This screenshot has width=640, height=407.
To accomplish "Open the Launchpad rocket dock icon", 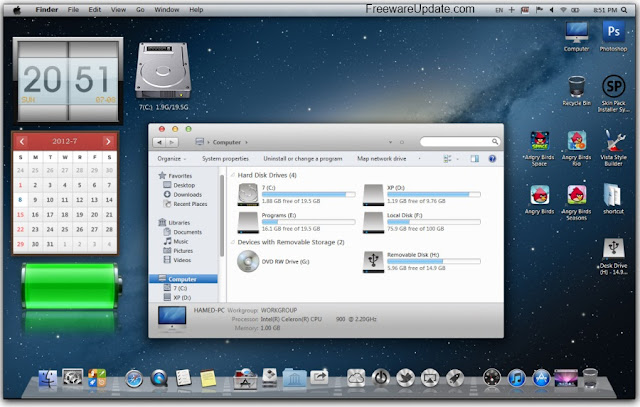I will [x=455, y=378].
